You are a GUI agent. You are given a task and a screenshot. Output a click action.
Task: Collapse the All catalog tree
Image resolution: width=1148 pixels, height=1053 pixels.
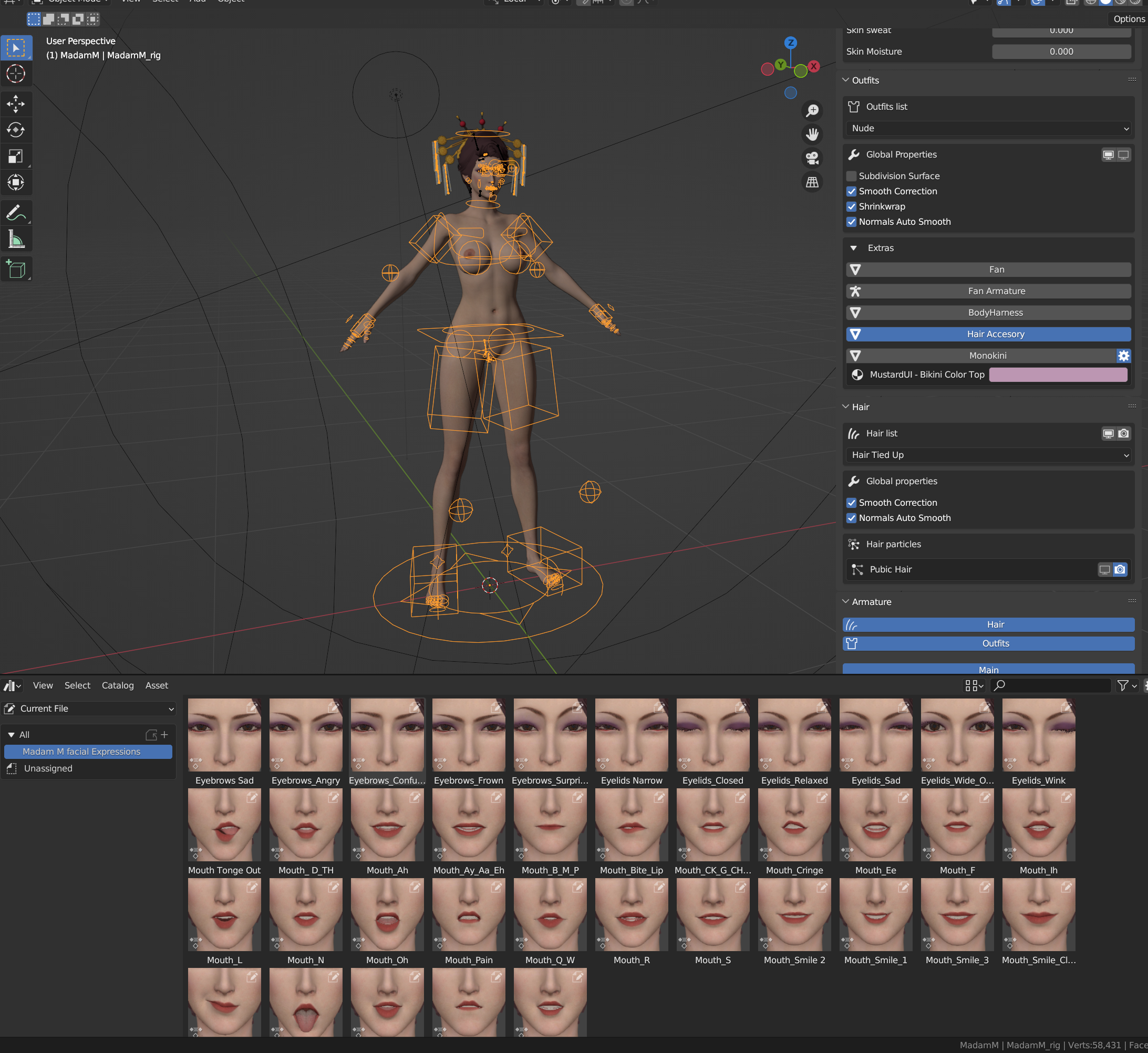(11, 735)
